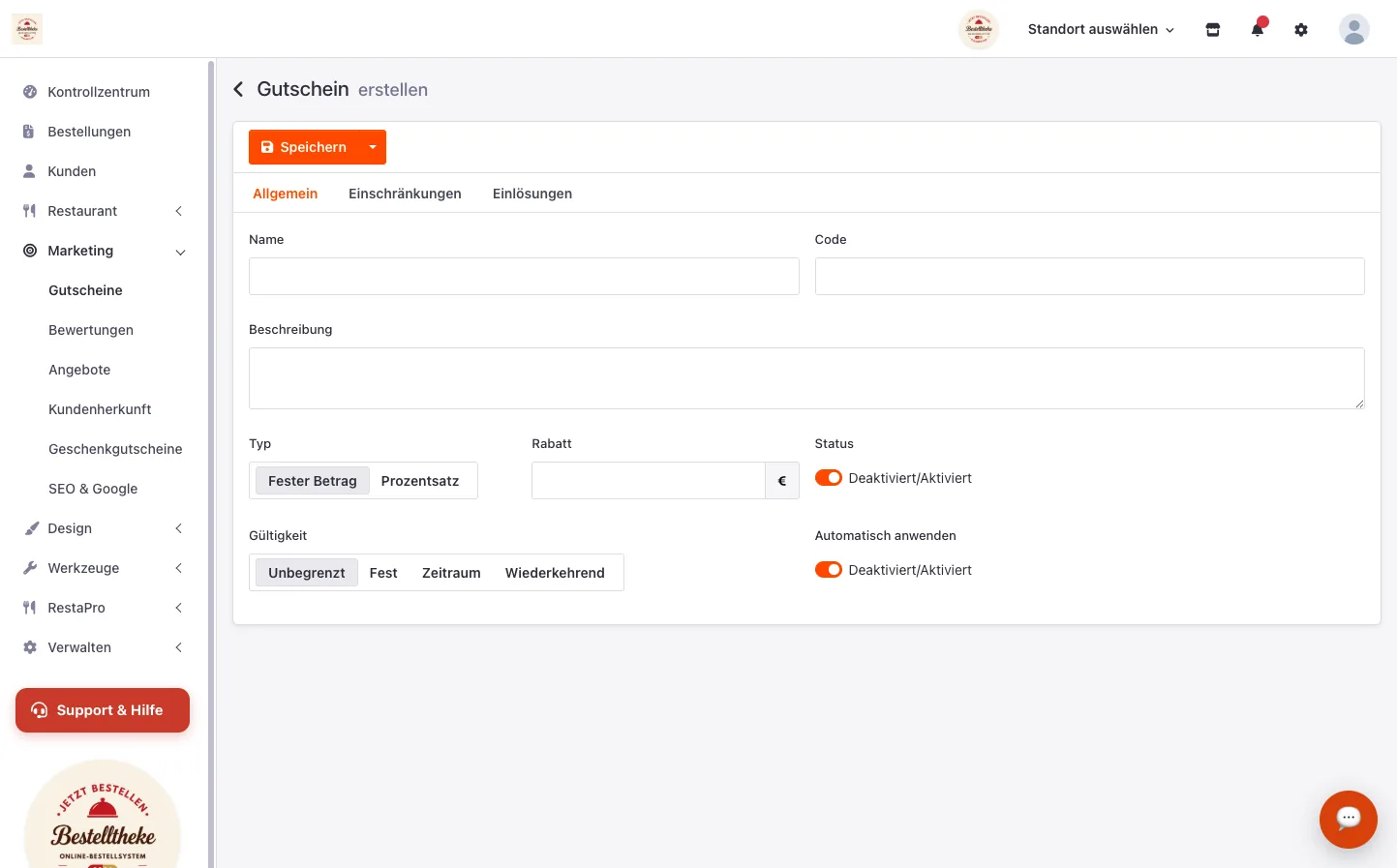The image size is (1397, 868).
Task: Collapse the Marketing menu chevron
Action: [x=180, y=252]
